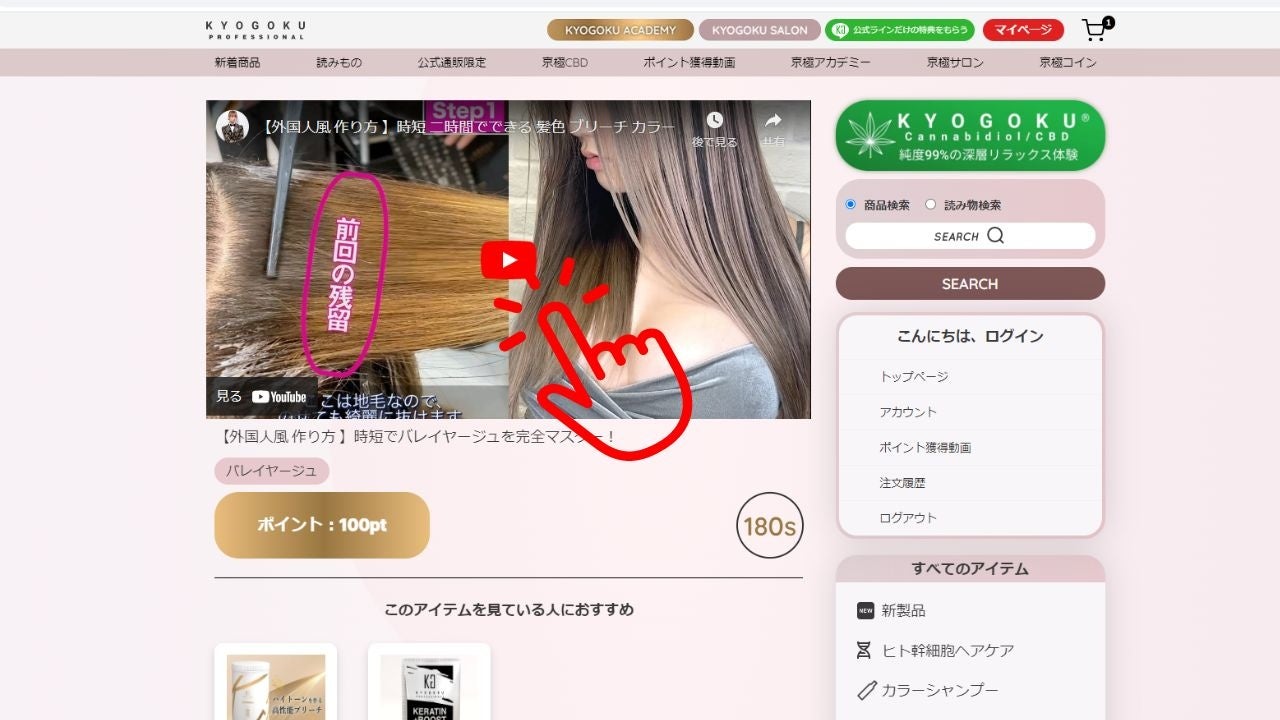Screen dimensions: 1280x720
Task: Click the Watch Later clock icon
Action: coord(714,120)
